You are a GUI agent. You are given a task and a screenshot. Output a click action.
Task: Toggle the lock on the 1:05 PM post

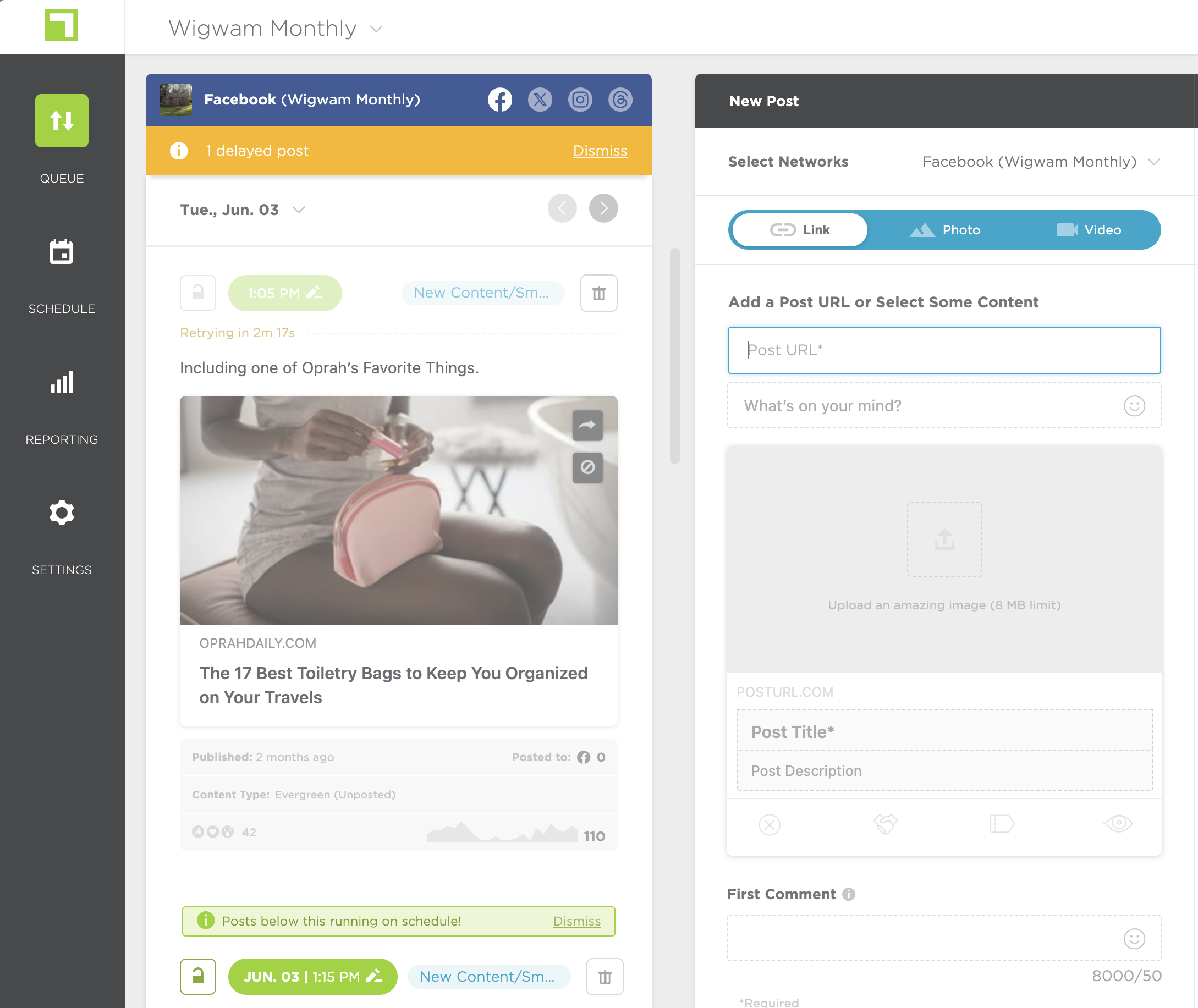[x=198, y=293]
